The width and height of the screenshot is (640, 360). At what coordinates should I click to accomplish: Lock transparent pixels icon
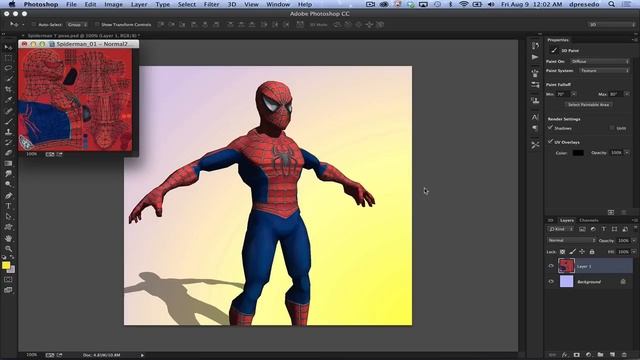[x=562, y=252]
